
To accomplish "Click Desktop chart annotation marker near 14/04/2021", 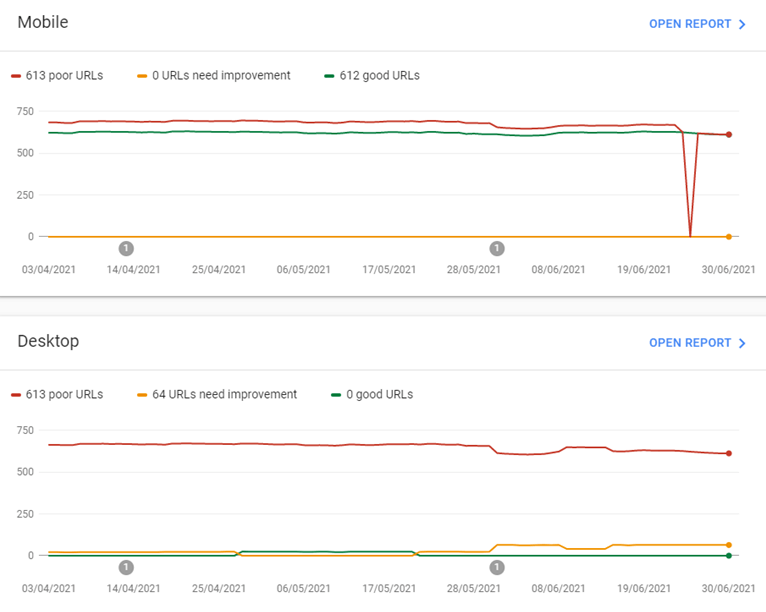I will click(x=126, y=568).
